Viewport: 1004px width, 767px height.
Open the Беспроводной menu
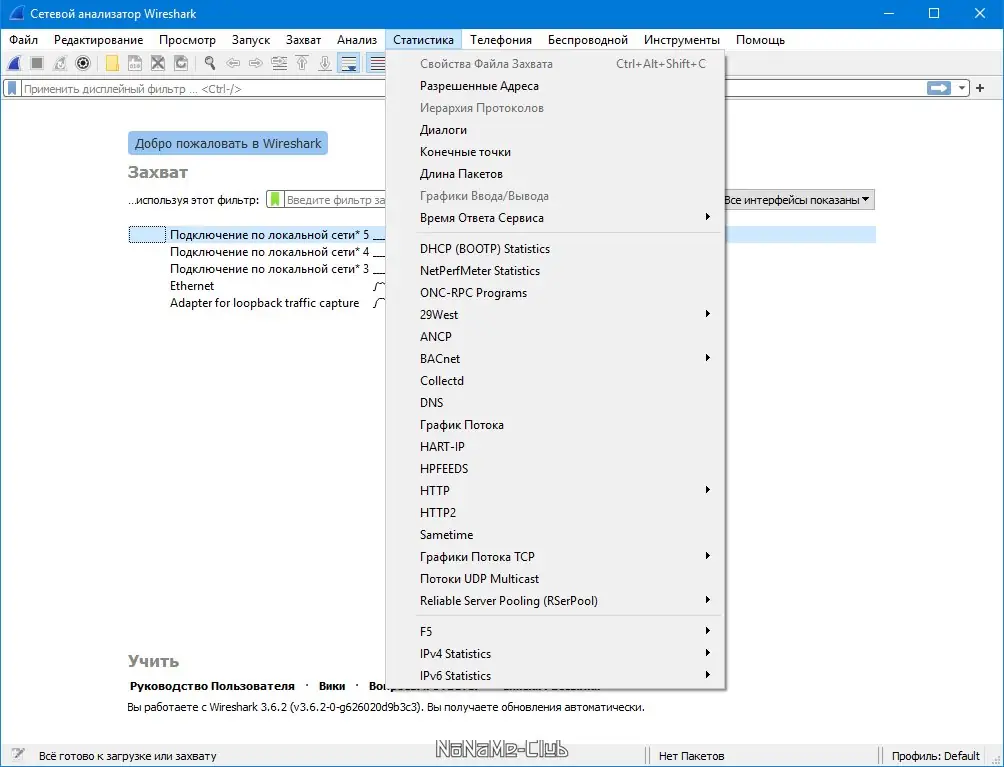pos(588,40)
